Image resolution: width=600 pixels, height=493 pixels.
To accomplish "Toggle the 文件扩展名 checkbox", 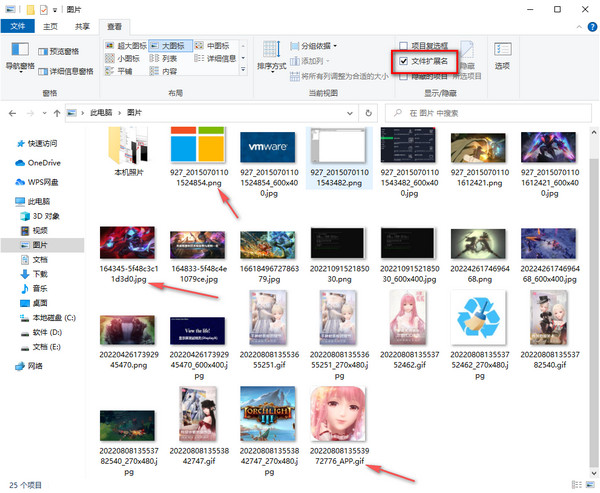I will [403, 62].
